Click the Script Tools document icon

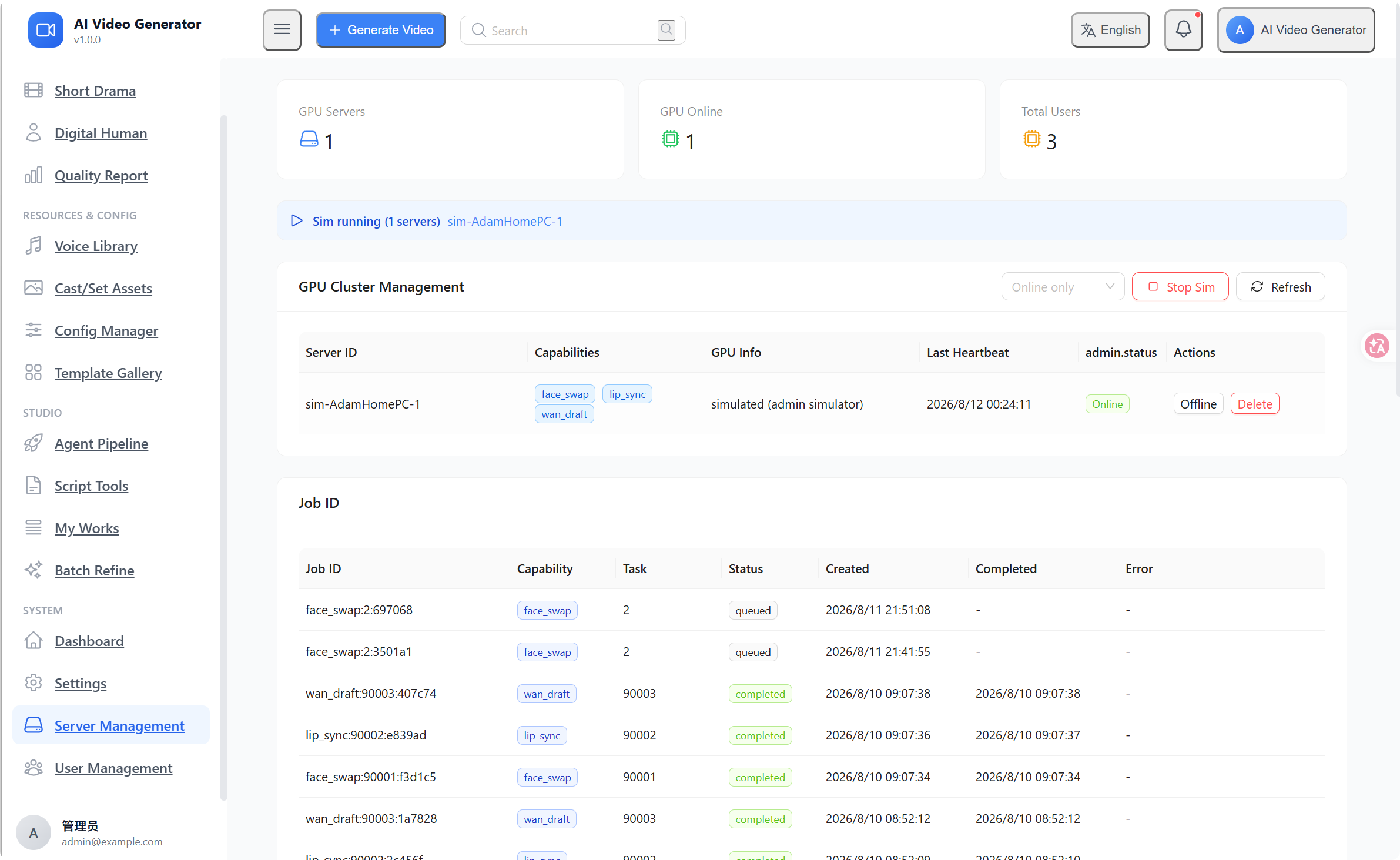point(34,486)
